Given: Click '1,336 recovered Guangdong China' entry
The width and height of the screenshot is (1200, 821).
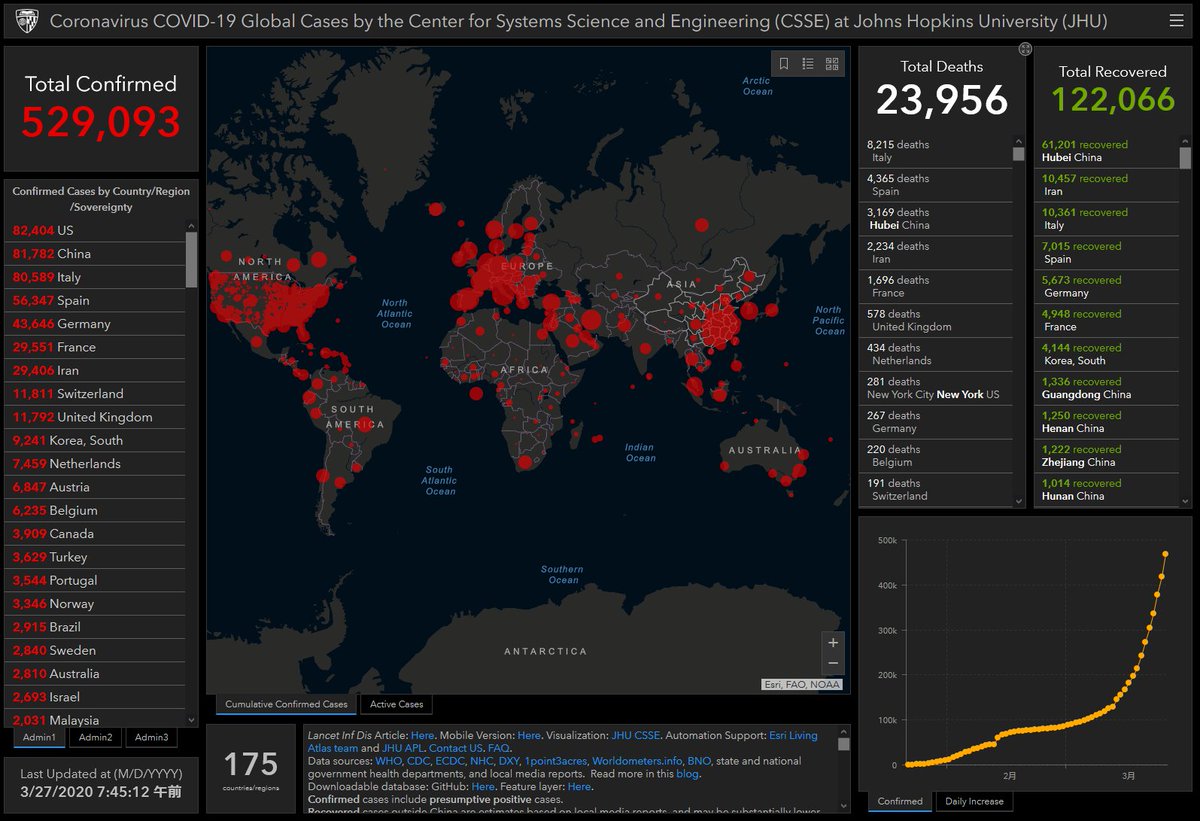Looking at the screenshot, I should point(1106,388).
